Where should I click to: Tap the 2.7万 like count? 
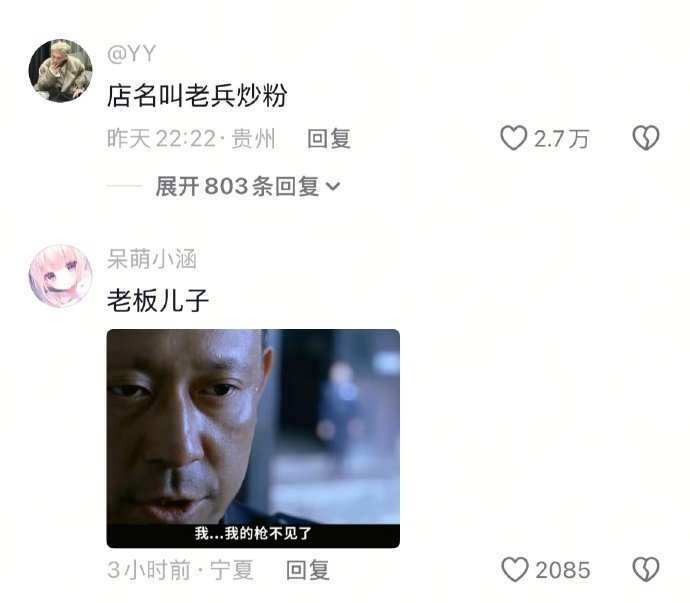click(x=561, y=139)
